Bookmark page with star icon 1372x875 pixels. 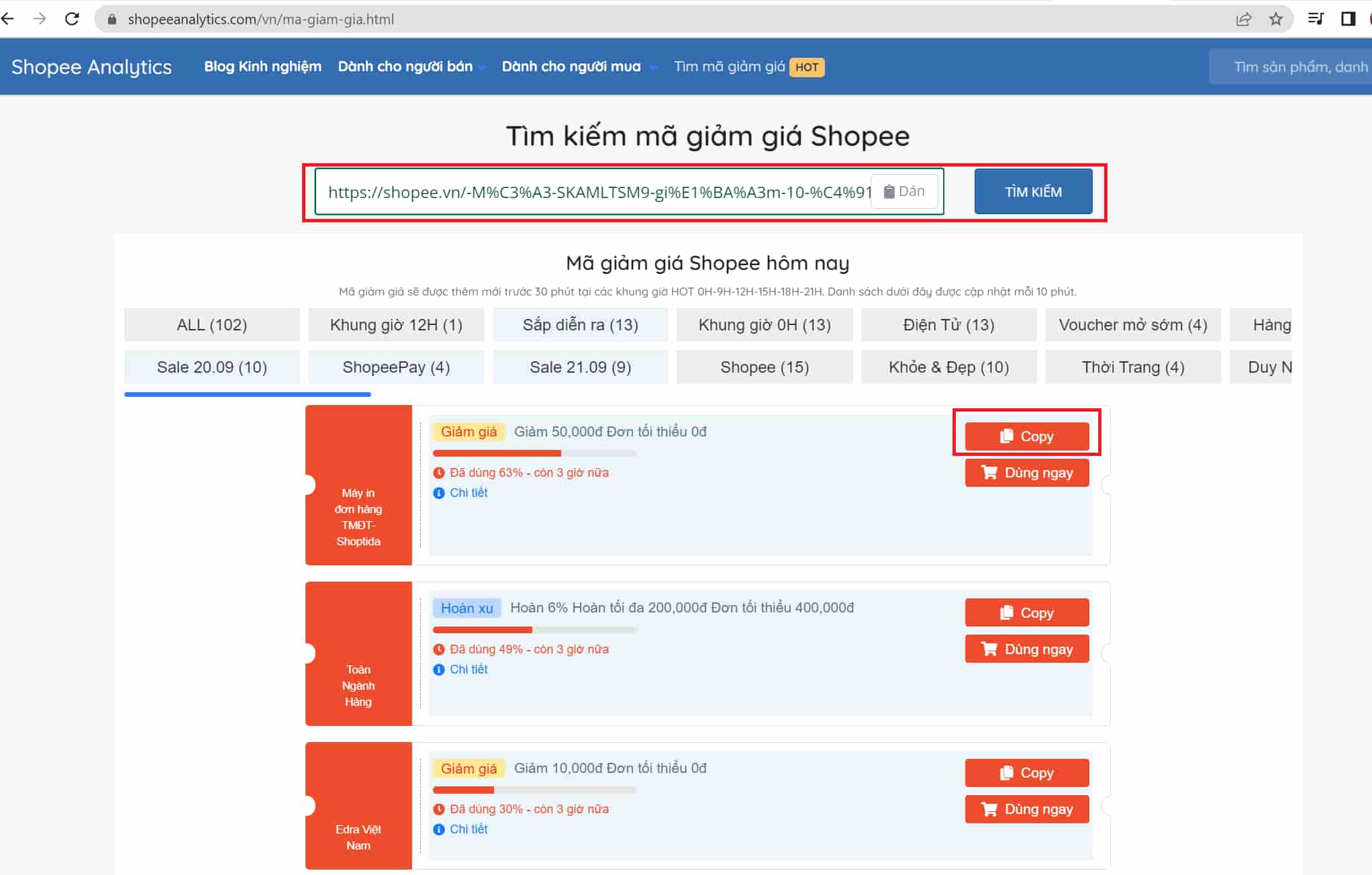click(1275, 19)
